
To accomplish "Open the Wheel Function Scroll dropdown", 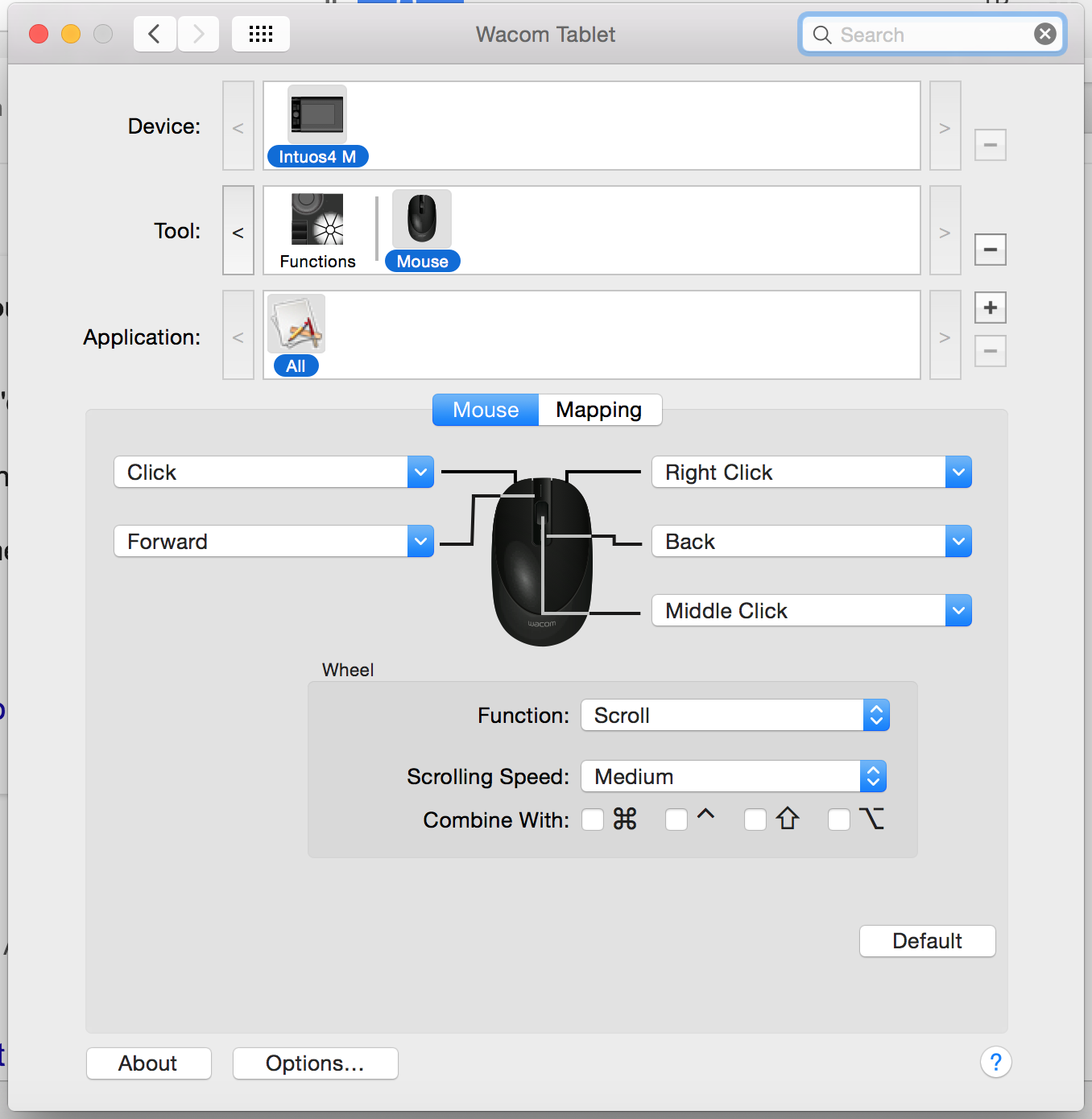I will click(x=735, y=715).
